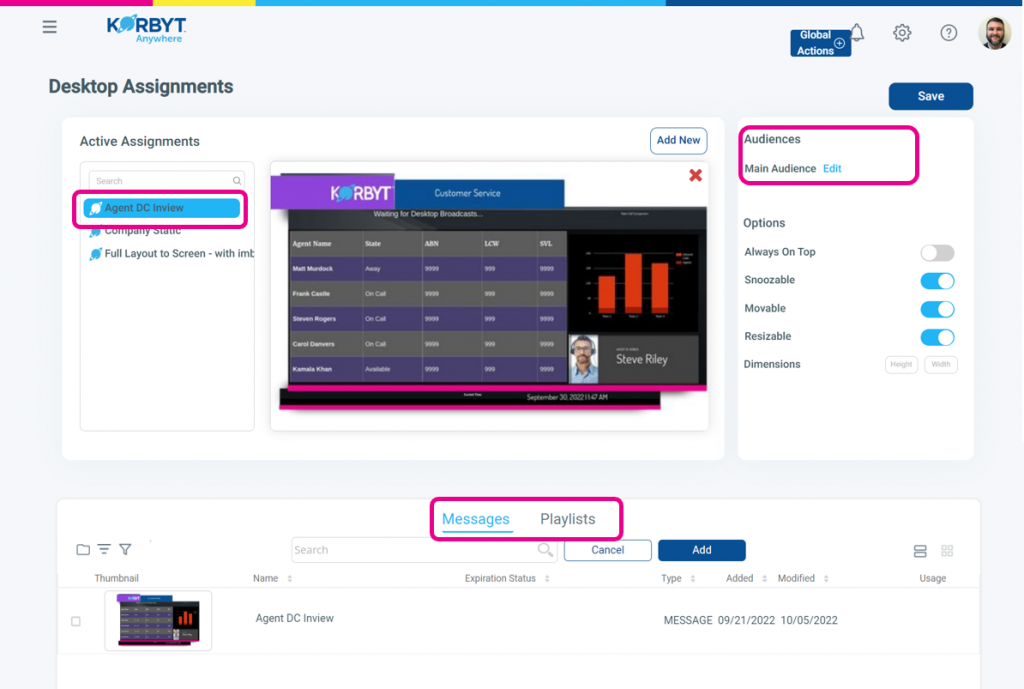Viewport: 1024px width, 689px height.
Task: Toggle the Movable switch off
Action: 937,309
